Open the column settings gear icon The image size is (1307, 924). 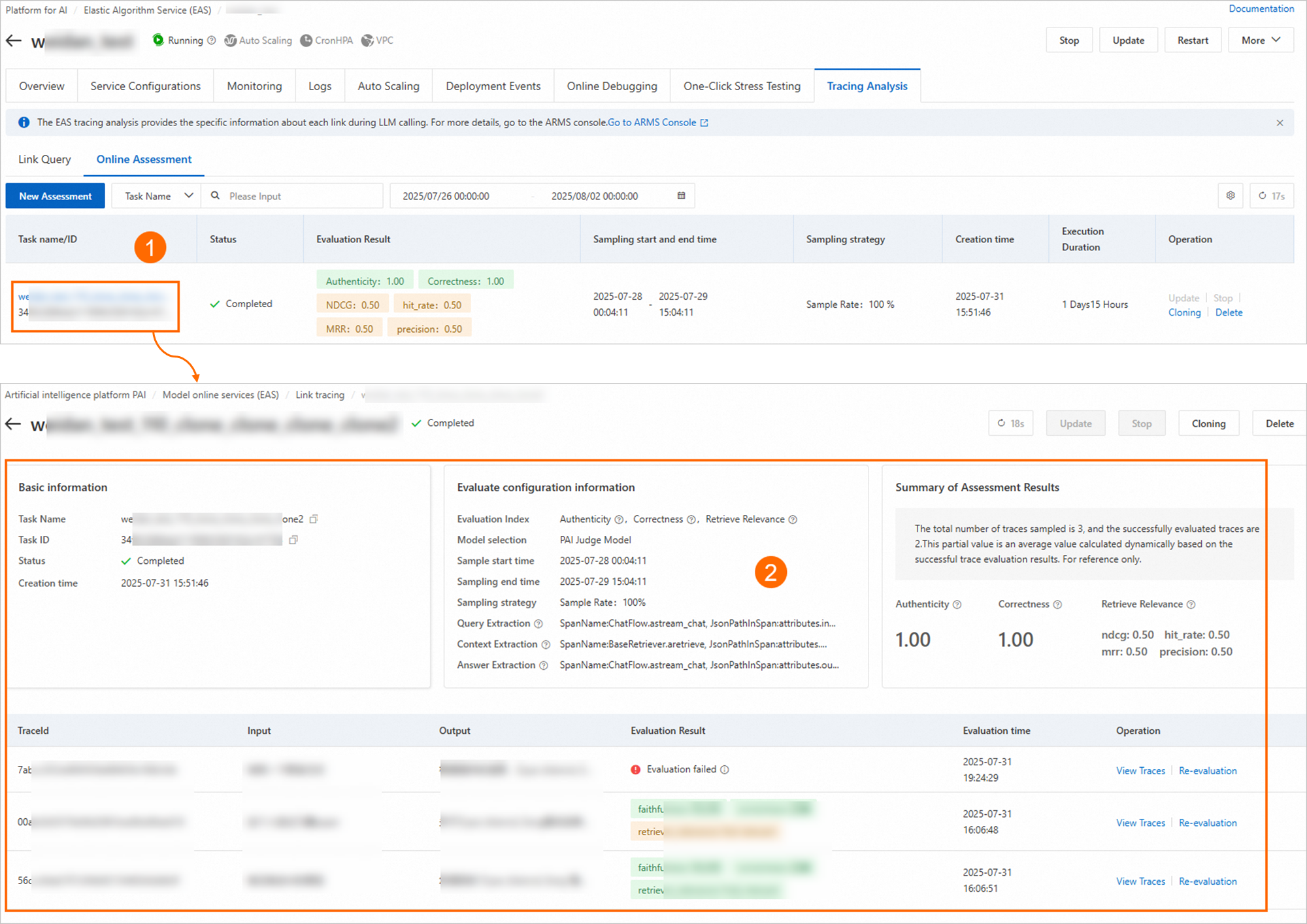(x=1231, y=196)
